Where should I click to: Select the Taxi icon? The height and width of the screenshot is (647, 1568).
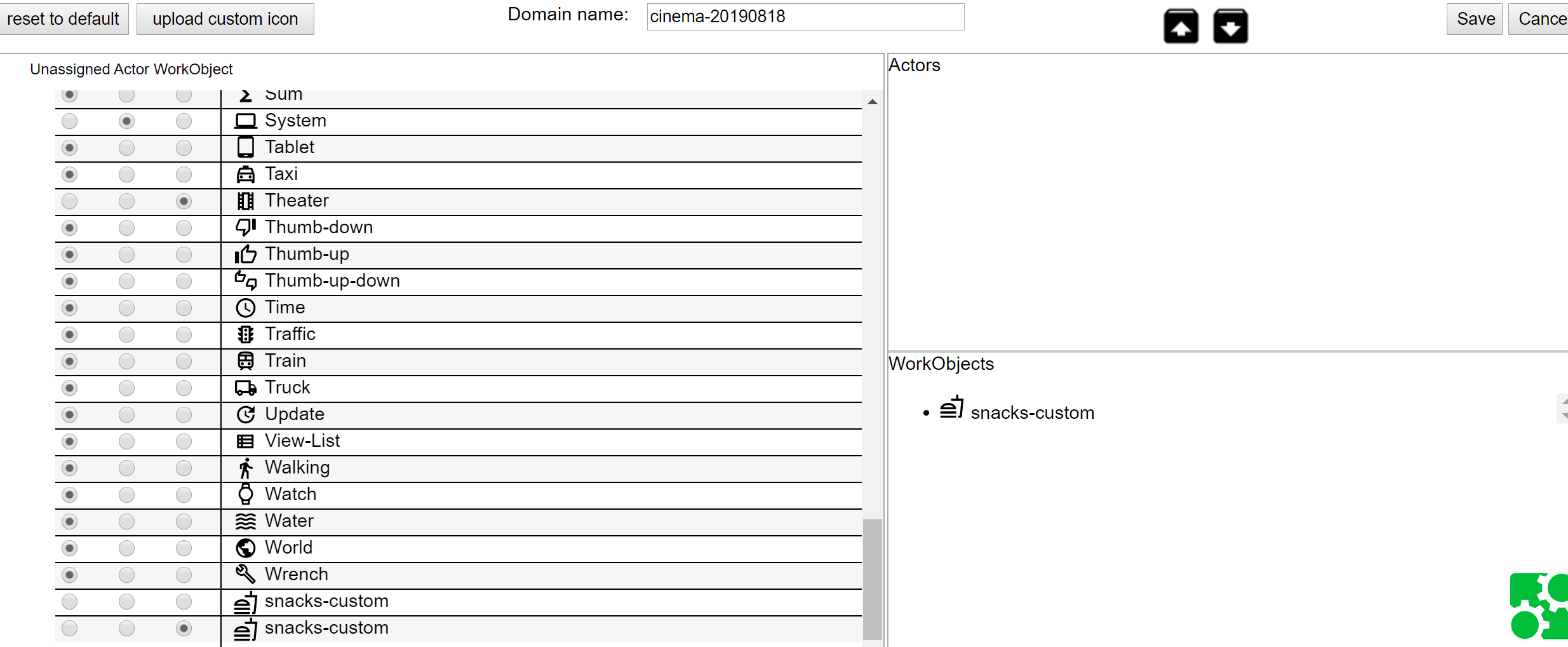[x=245, y=174]
